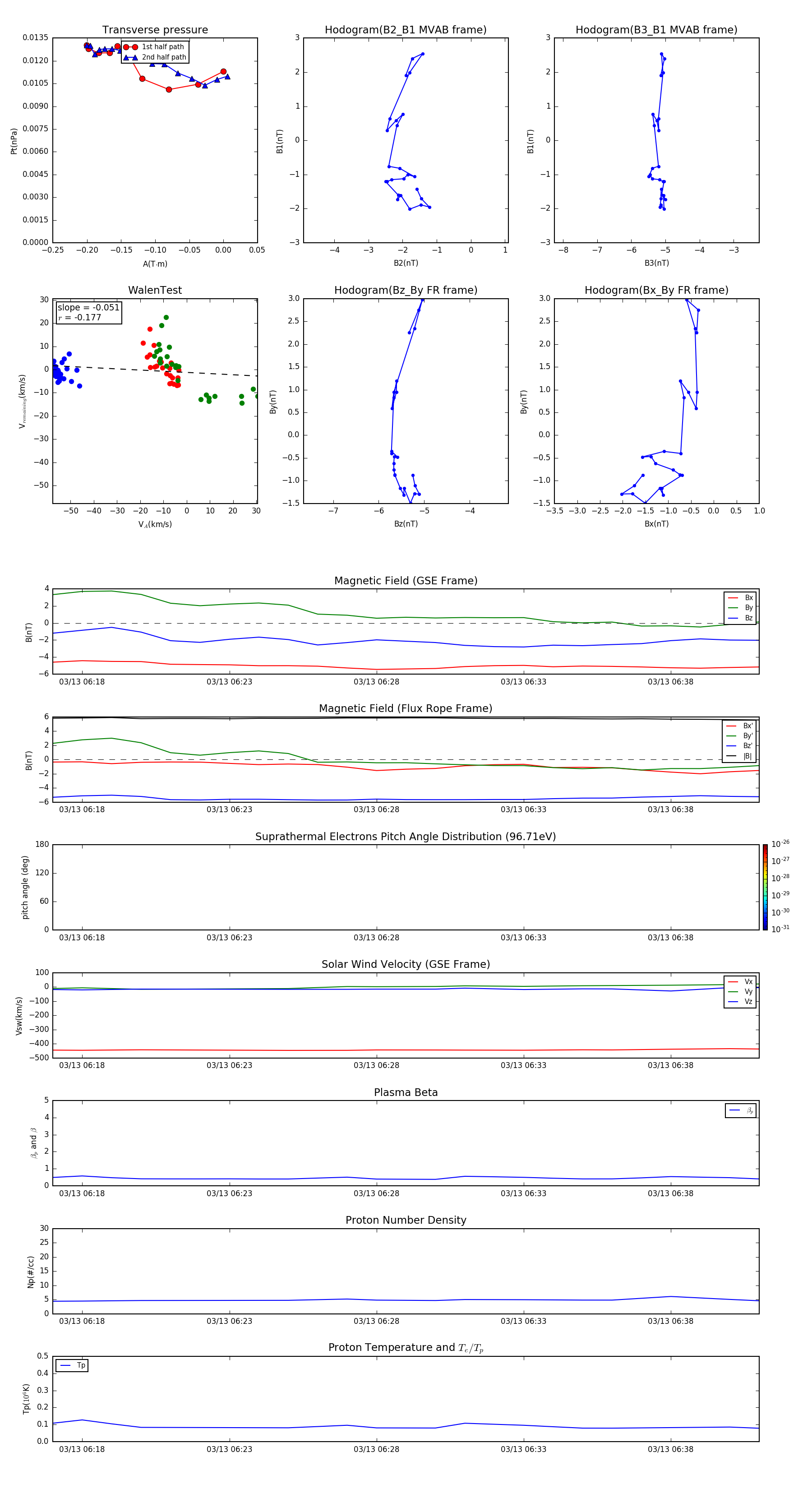The width and height of the screenshot is (812, 1489).
Task: Select the Vx entry in velocity legend
Action: tap(741, 981)
